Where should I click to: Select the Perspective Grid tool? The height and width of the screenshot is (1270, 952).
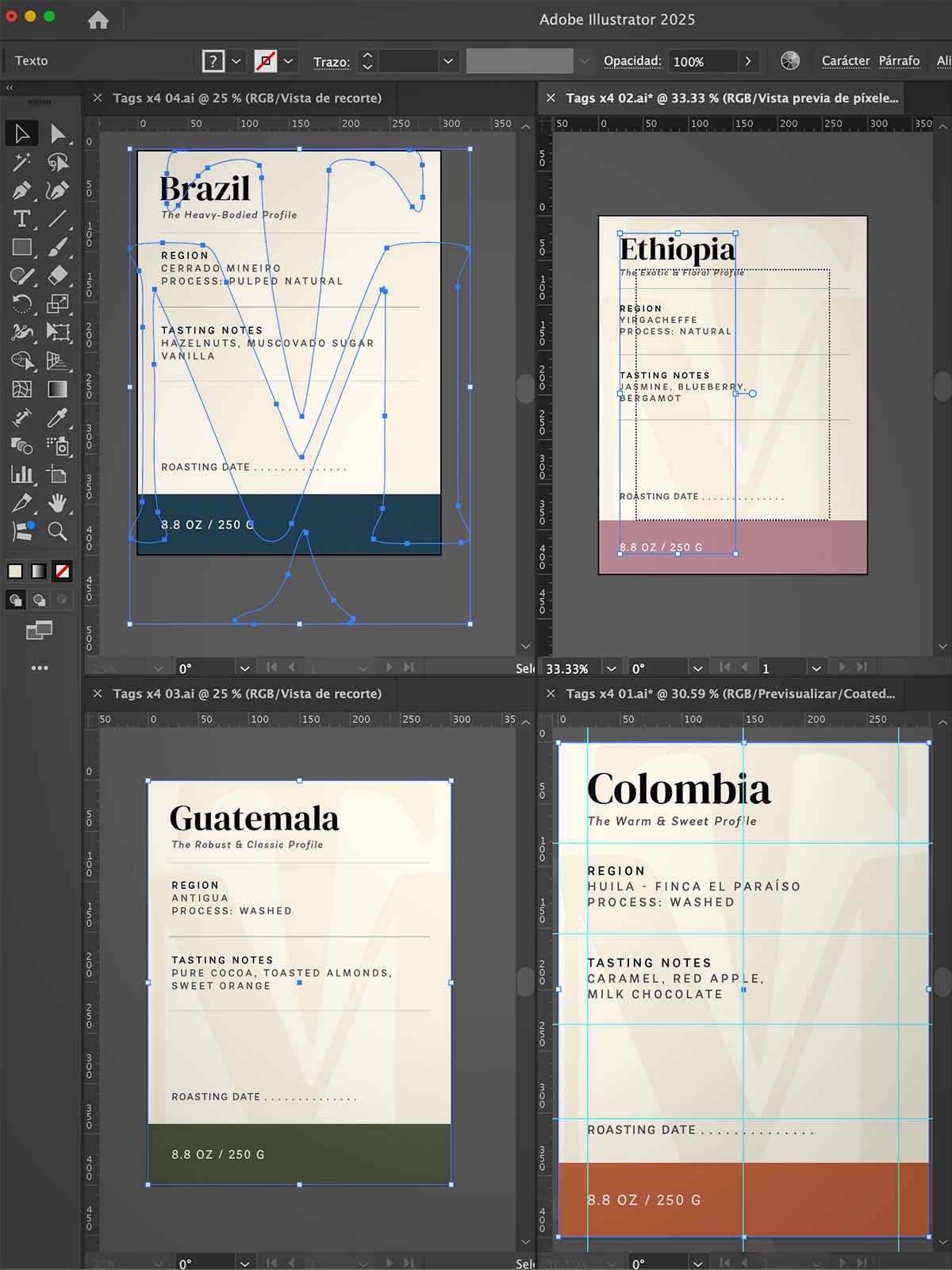[58, 360]
